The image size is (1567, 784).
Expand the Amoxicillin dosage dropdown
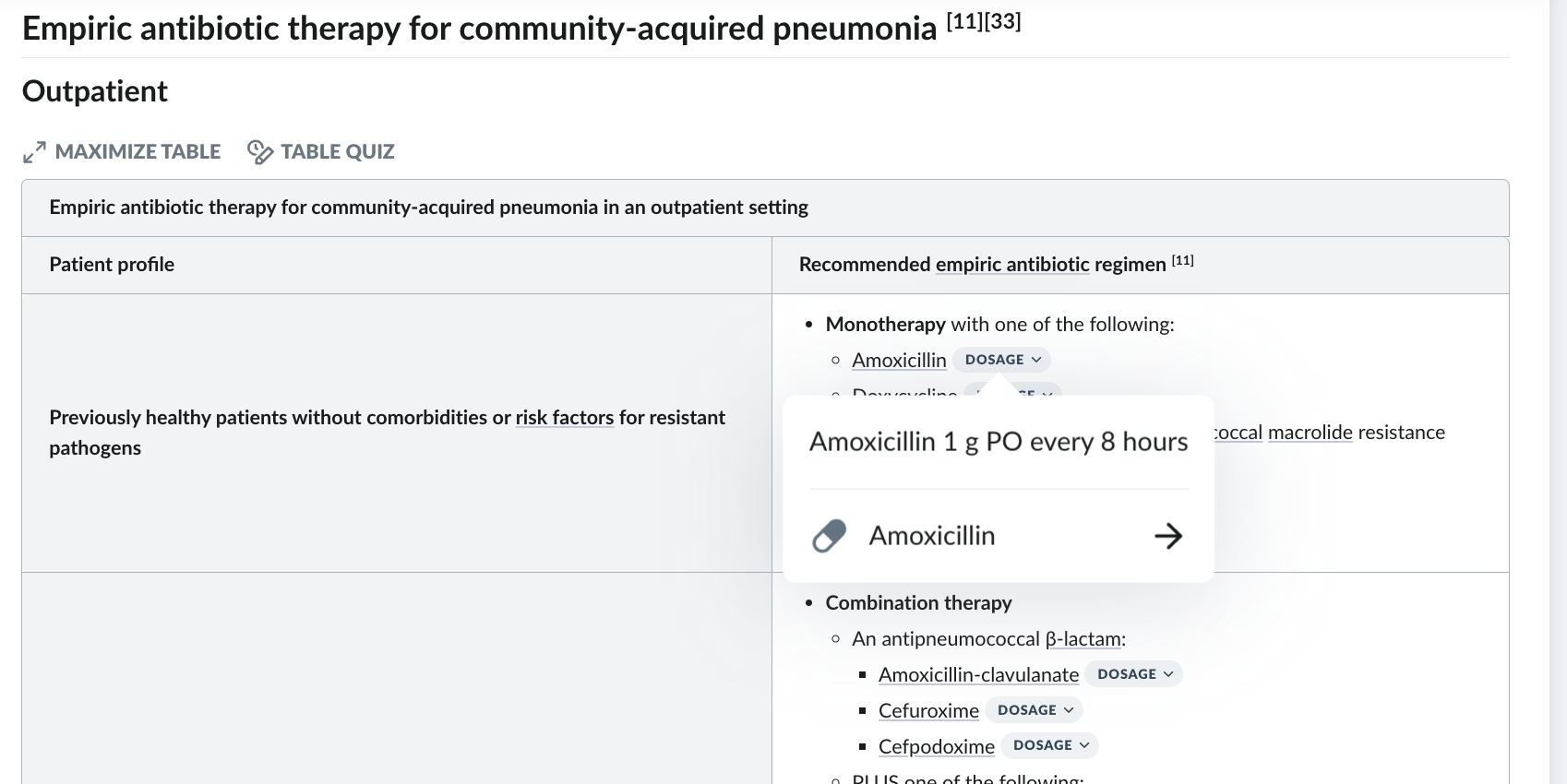(1002, 360)
